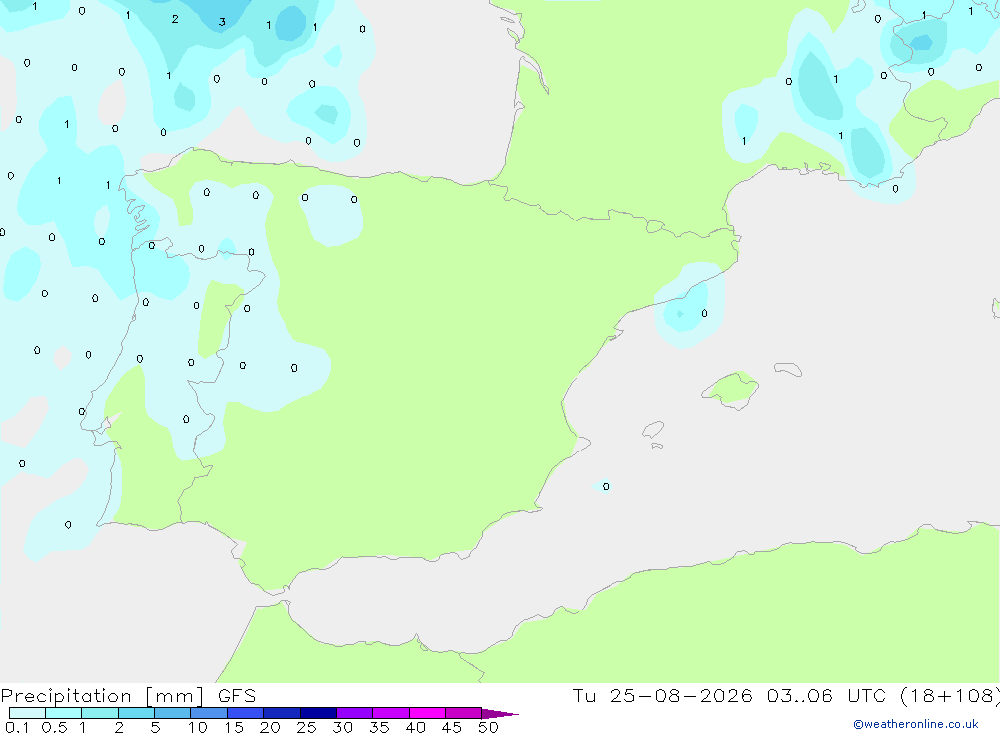Click the 'GFS' model label
1000x733 pixels.
point(237,695)
